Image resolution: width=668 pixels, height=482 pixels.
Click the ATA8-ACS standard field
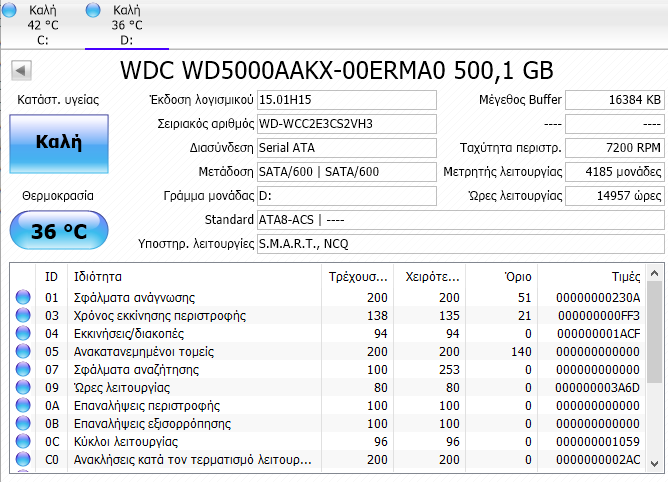click(461, 220)
